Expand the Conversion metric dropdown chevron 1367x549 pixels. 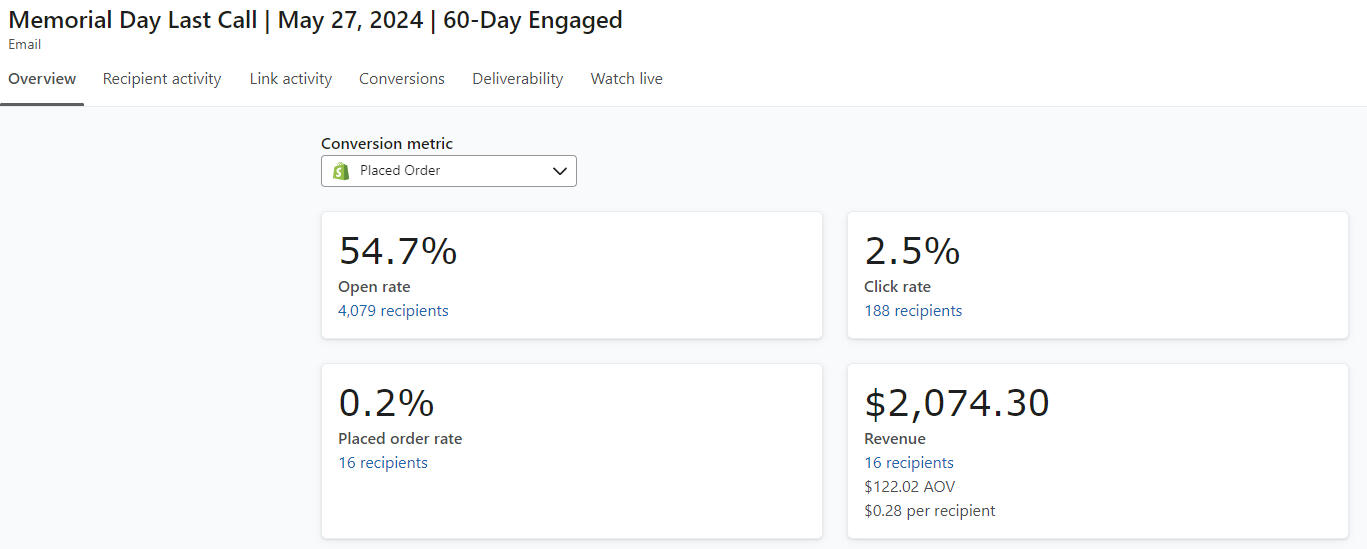click(x=560, y=171)
